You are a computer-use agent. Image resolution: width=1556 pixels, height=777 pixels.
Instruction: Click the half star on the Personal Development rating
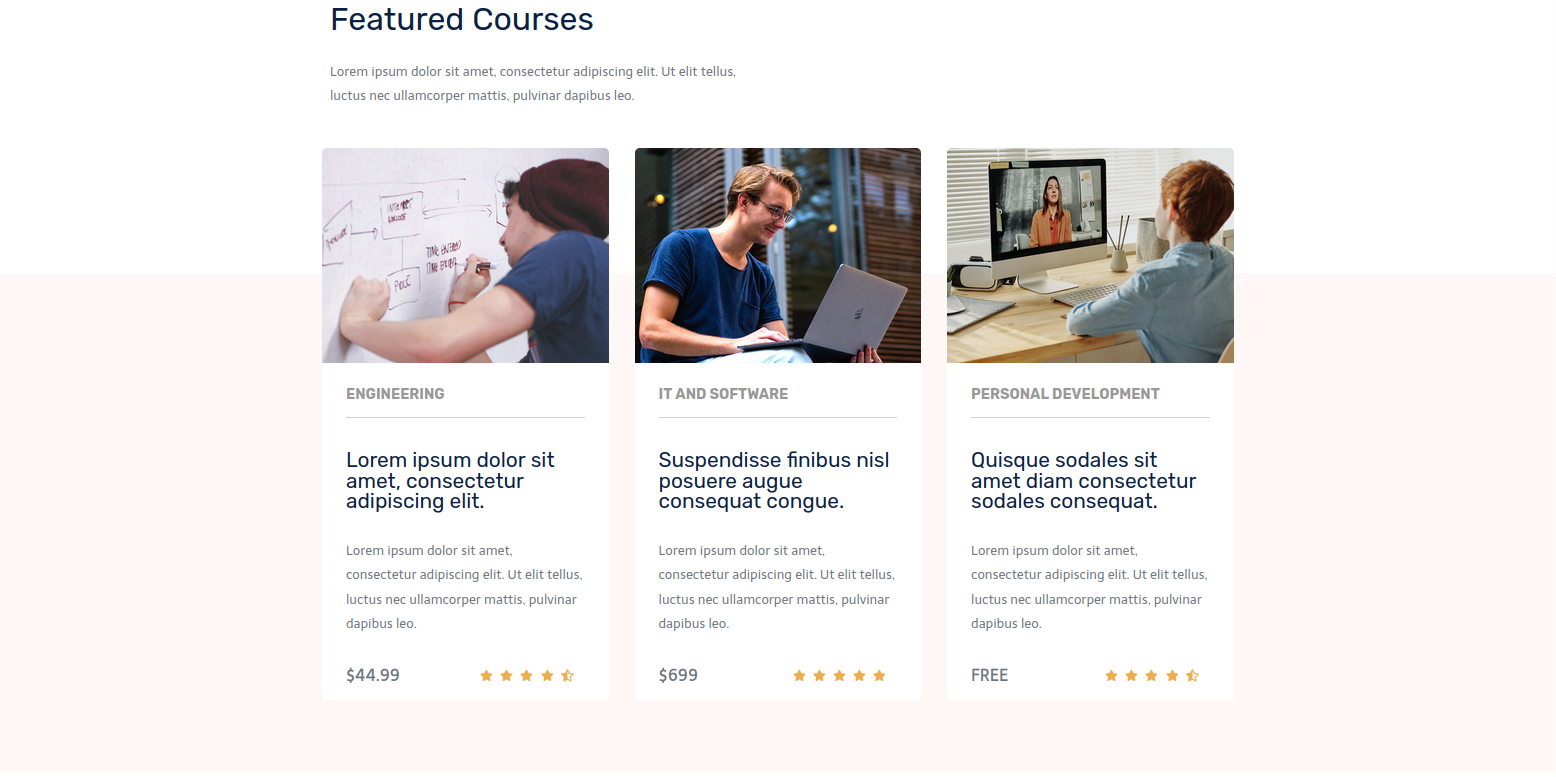[x=1192, y=676]
